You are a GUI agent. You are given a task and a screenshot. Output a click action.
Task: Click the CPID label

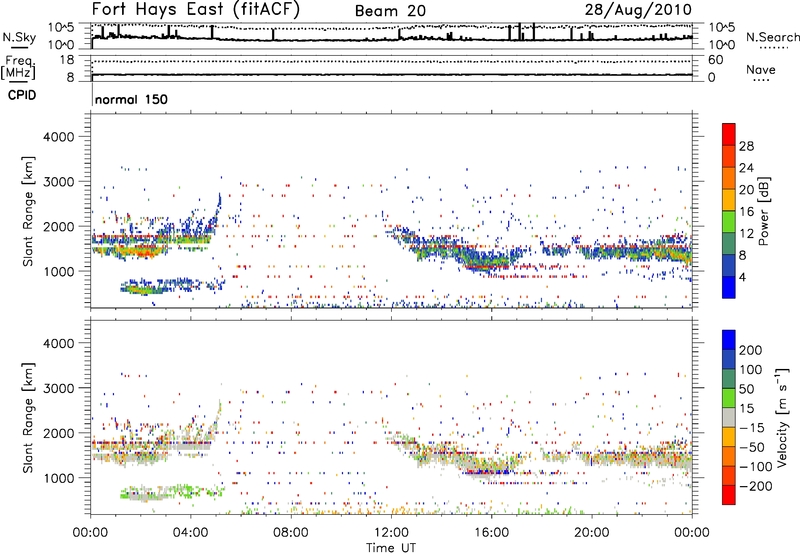pyautogui.click(x=22, y=95)
